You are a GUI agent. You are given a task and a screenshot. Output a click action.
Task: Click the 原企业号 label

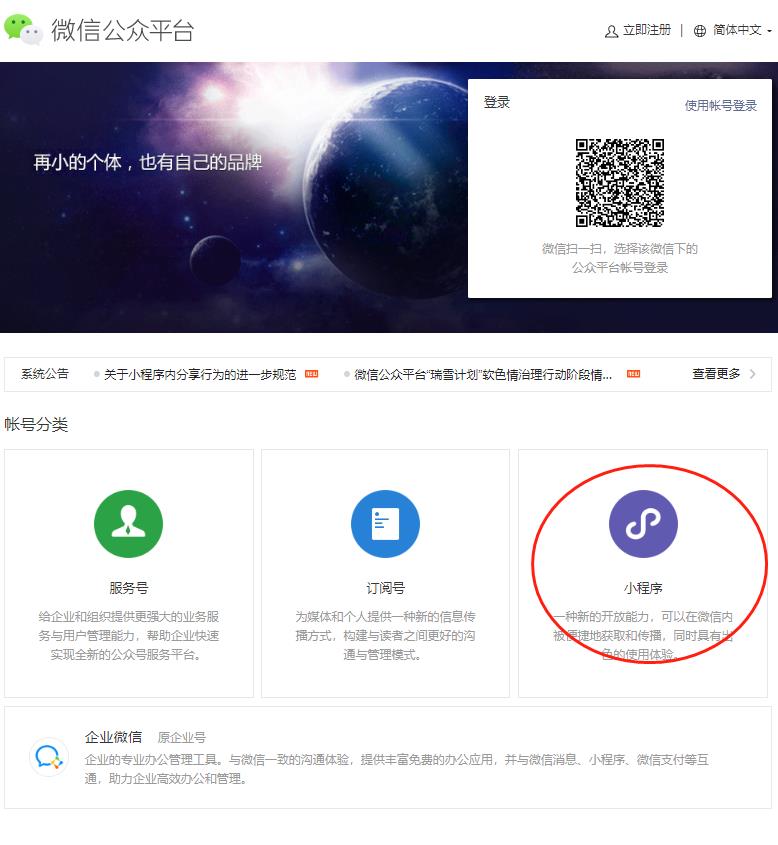(x=182, y=737)
